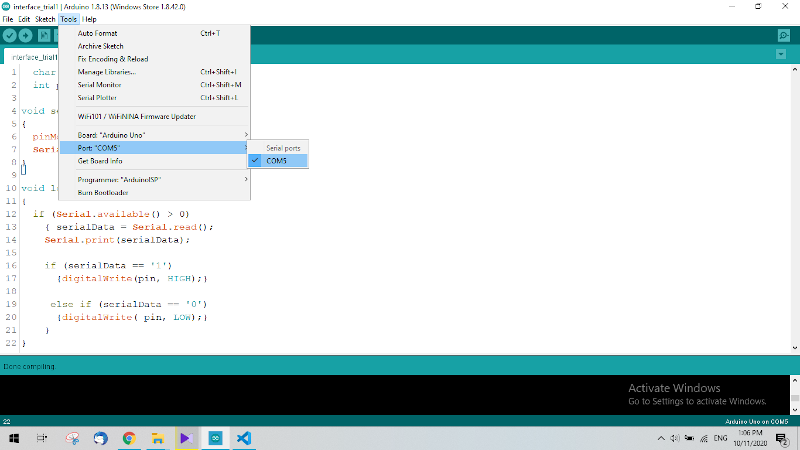Click the battery tray icon

coord(689,438)
